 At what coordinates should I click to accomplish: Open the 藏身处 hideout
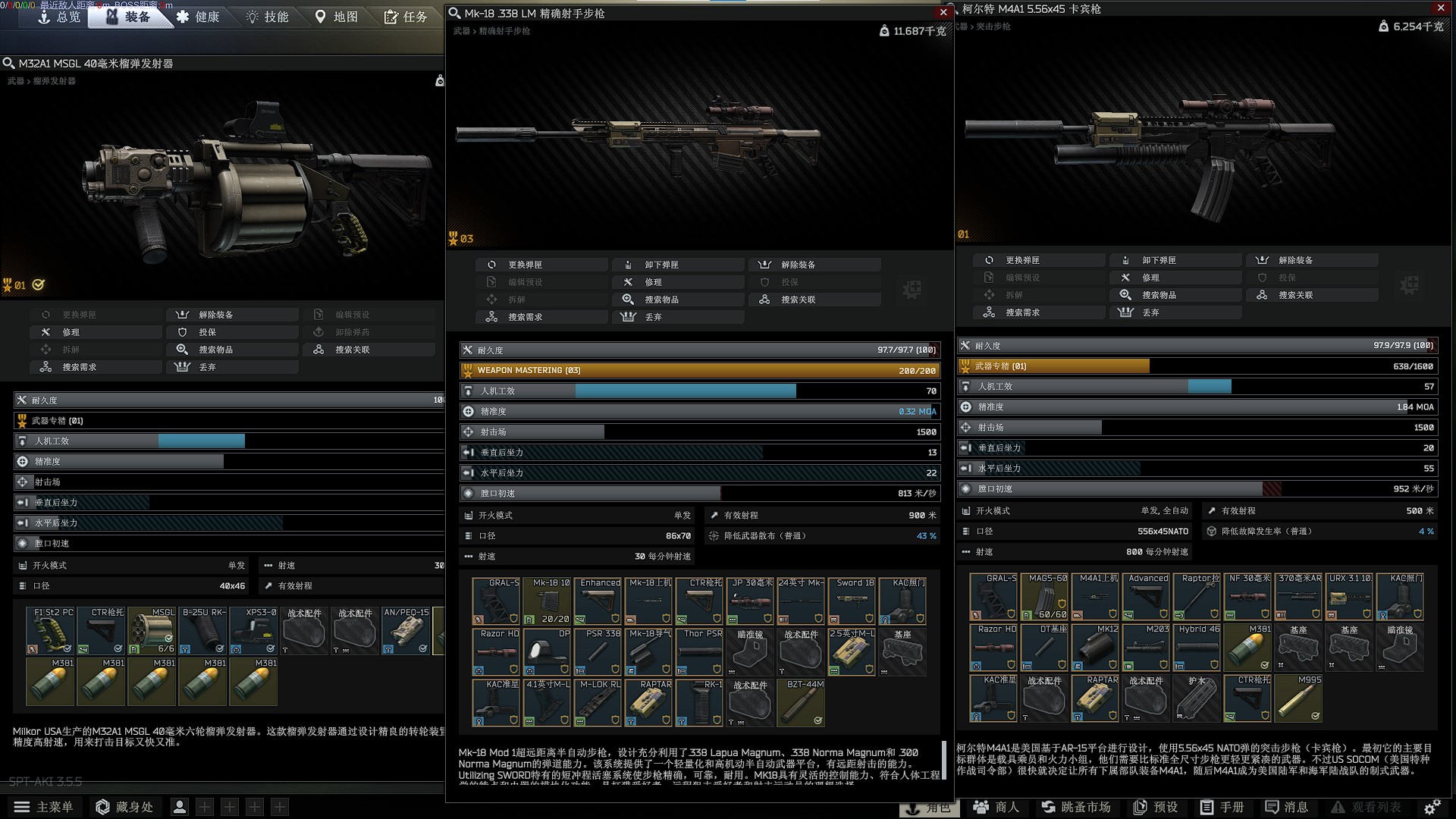click(x=124, y=807)
